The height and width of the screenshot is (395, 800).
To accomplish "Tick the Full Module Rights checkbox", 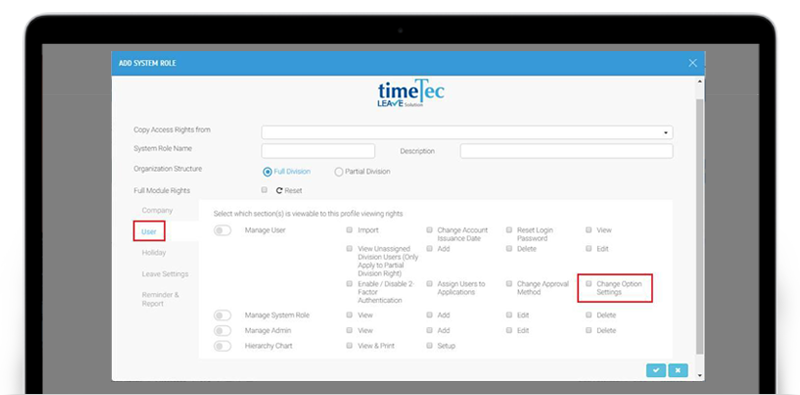I will tap(264, 190).
